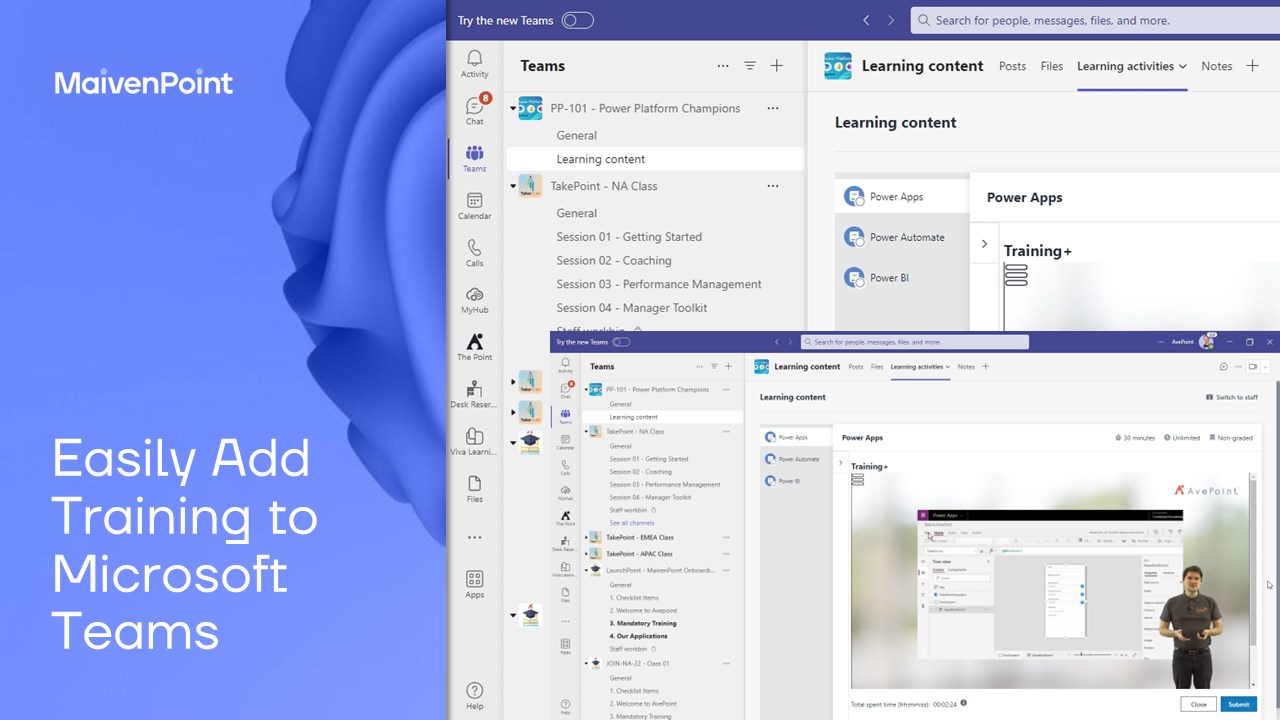1280x720 pixels.
Task: Click hamburger icon under Training+ in small window
Action: tap(857, 480)
